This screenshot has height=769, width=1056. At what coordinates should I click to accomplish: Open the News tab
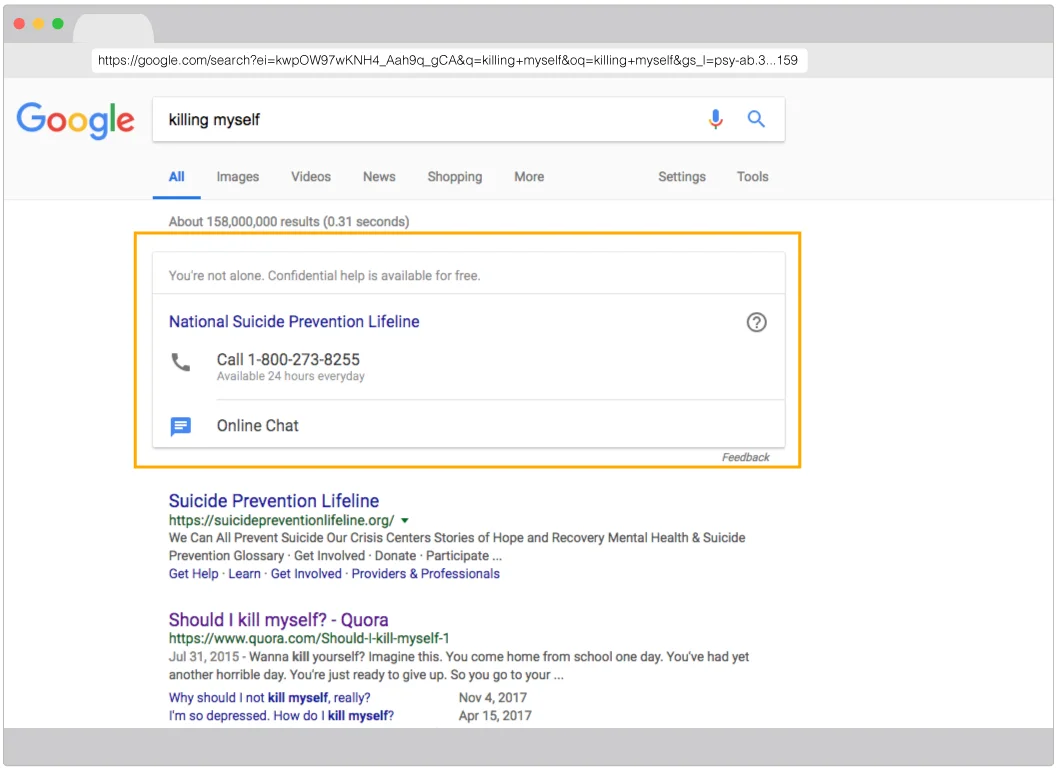point(379,177)
